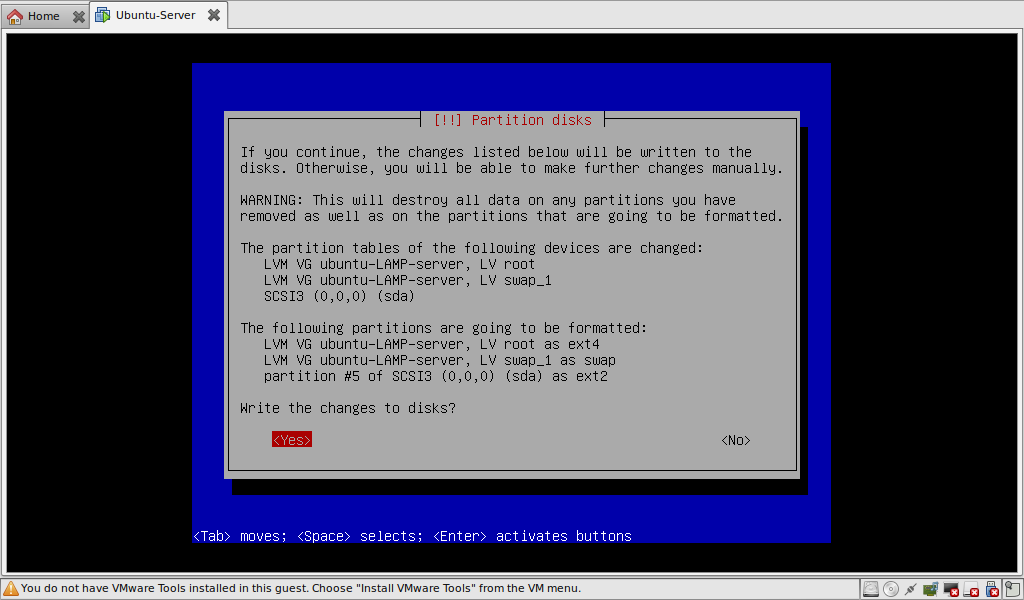Screen dimensions: 1024x600
Task: Switch to the Home tab
Action: [x=44, y=16]
